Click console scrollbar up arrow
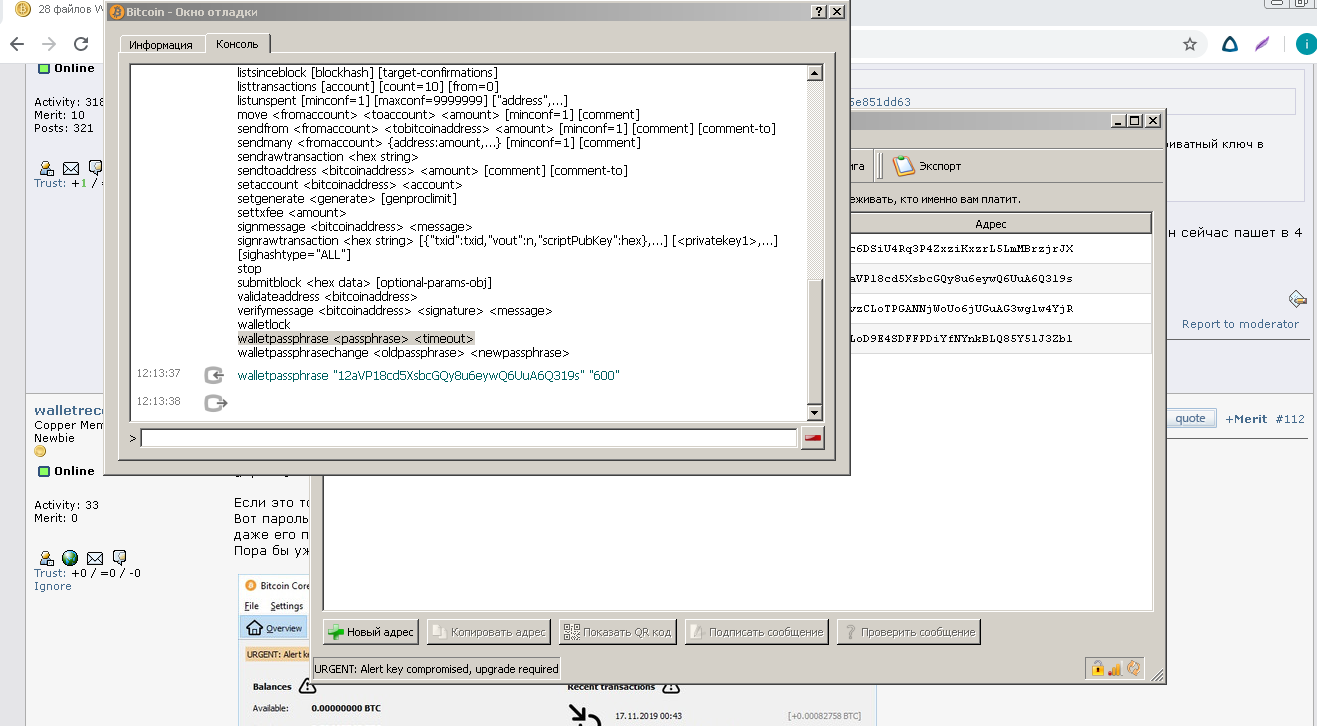1317x726 pixels. (x=815, y=73)
